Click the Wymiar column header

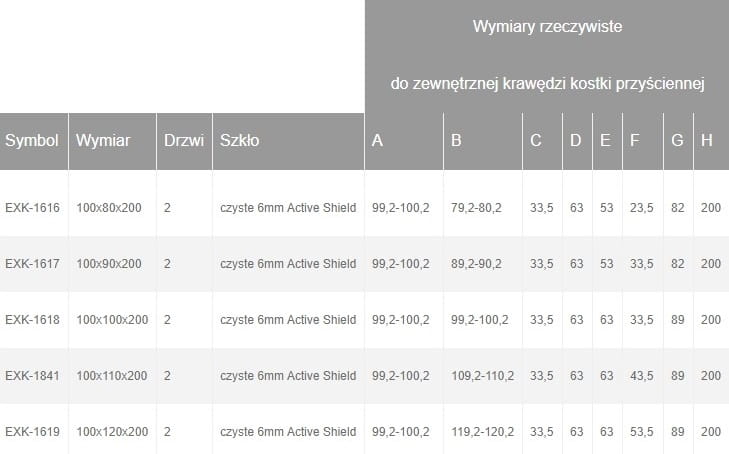pos(103,141)
